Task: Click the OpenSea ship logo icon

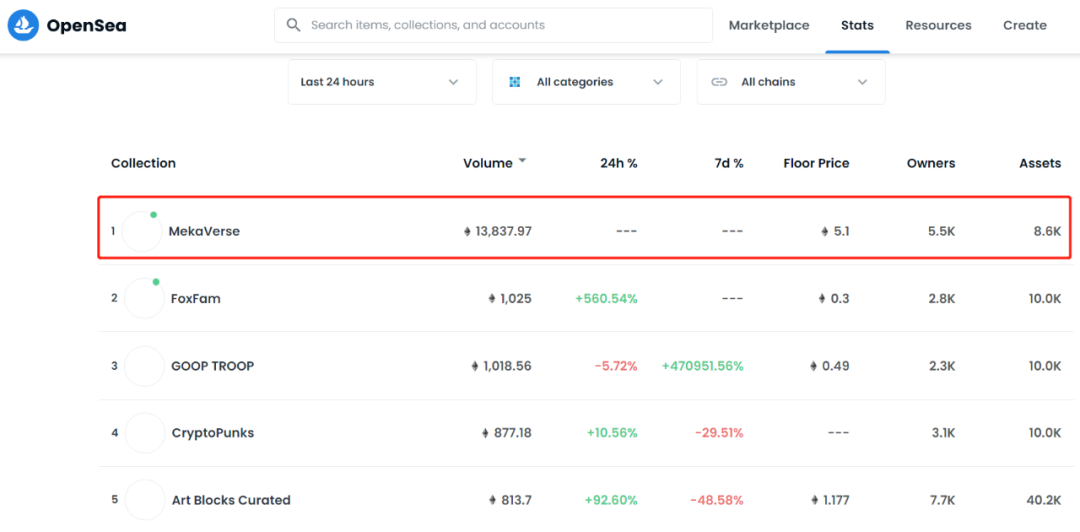Action: (23, 25)
